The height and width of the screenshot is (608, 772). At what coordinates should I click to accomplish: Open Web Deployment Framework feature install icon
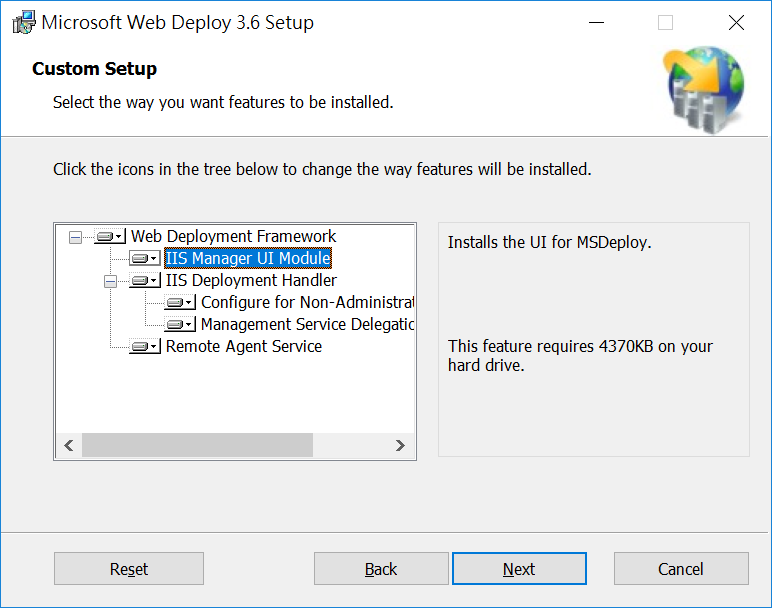point(110,237)
